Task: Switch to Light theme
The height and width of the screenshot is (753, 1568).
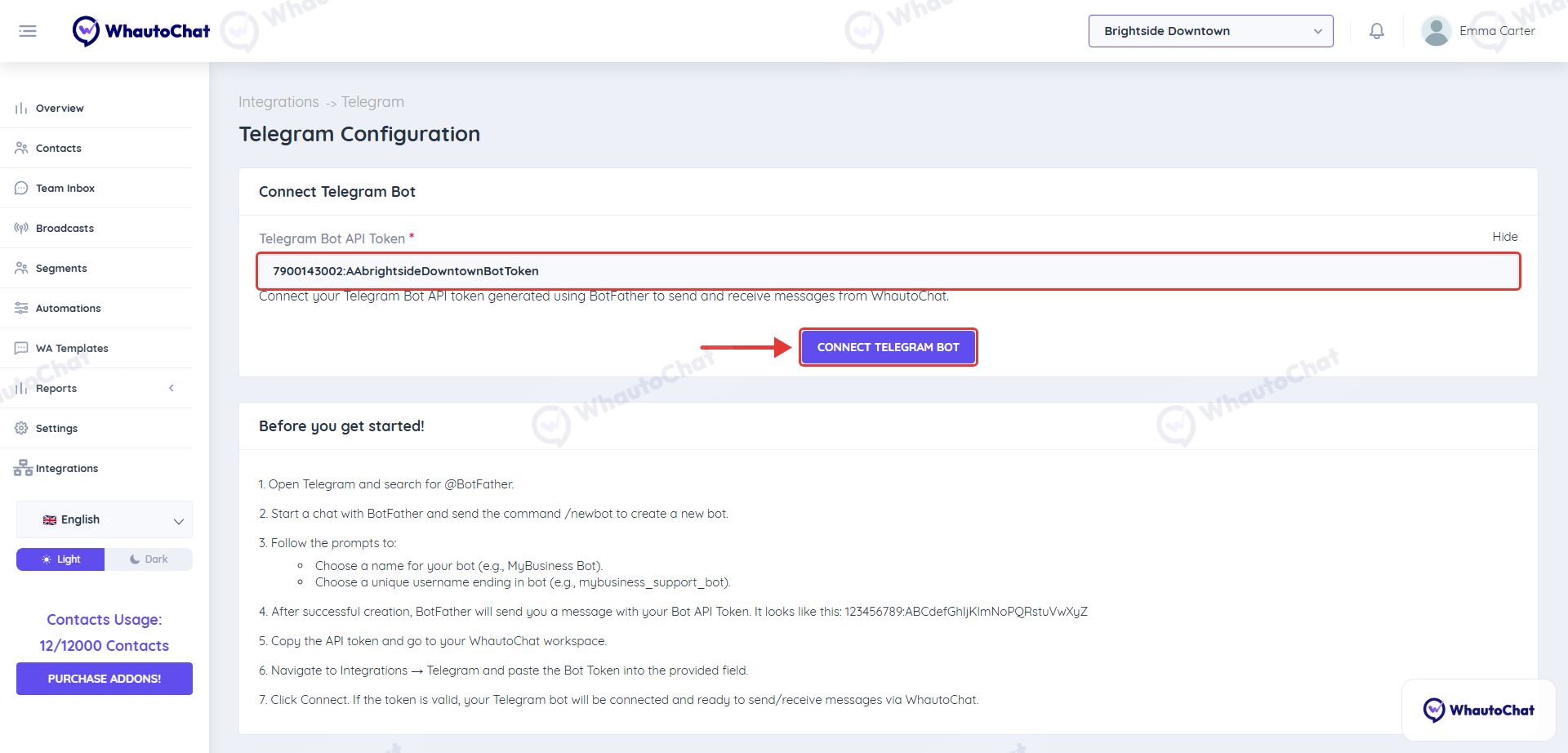Action: coord(60,559)
